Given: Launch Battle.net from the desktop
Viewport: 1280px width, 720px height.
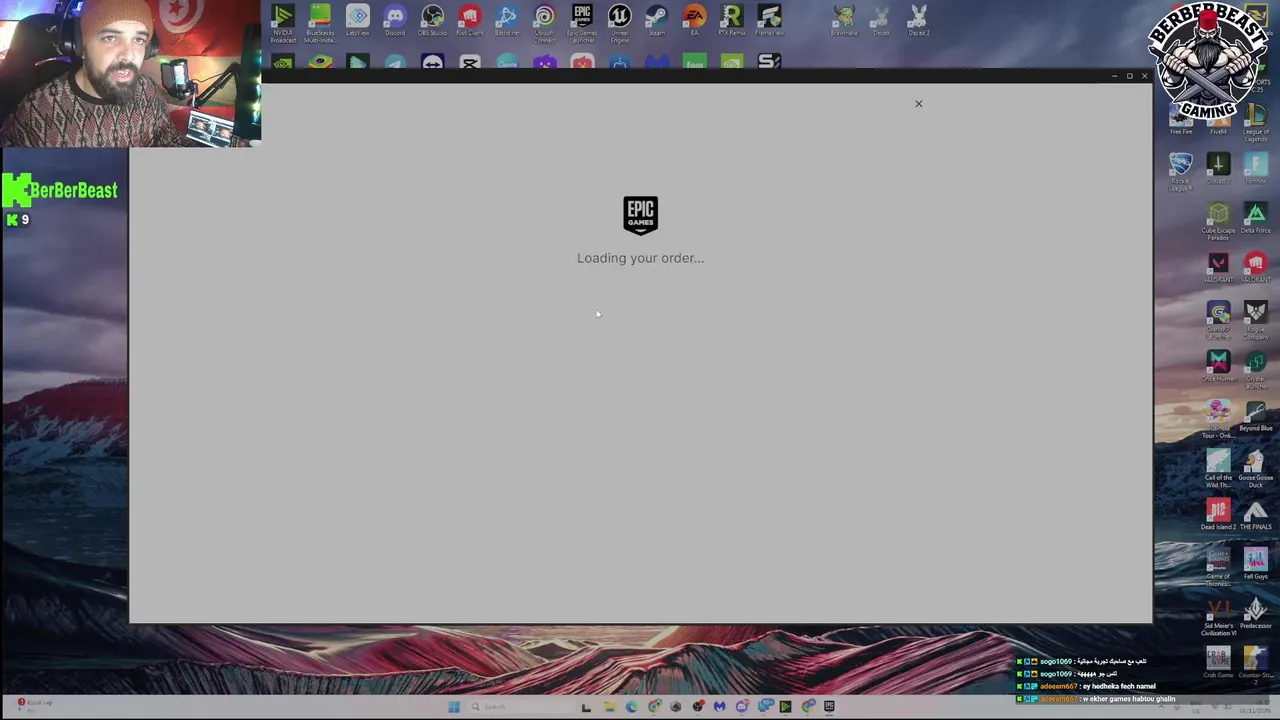Looking at the screenshot, I should click(507, 20).
